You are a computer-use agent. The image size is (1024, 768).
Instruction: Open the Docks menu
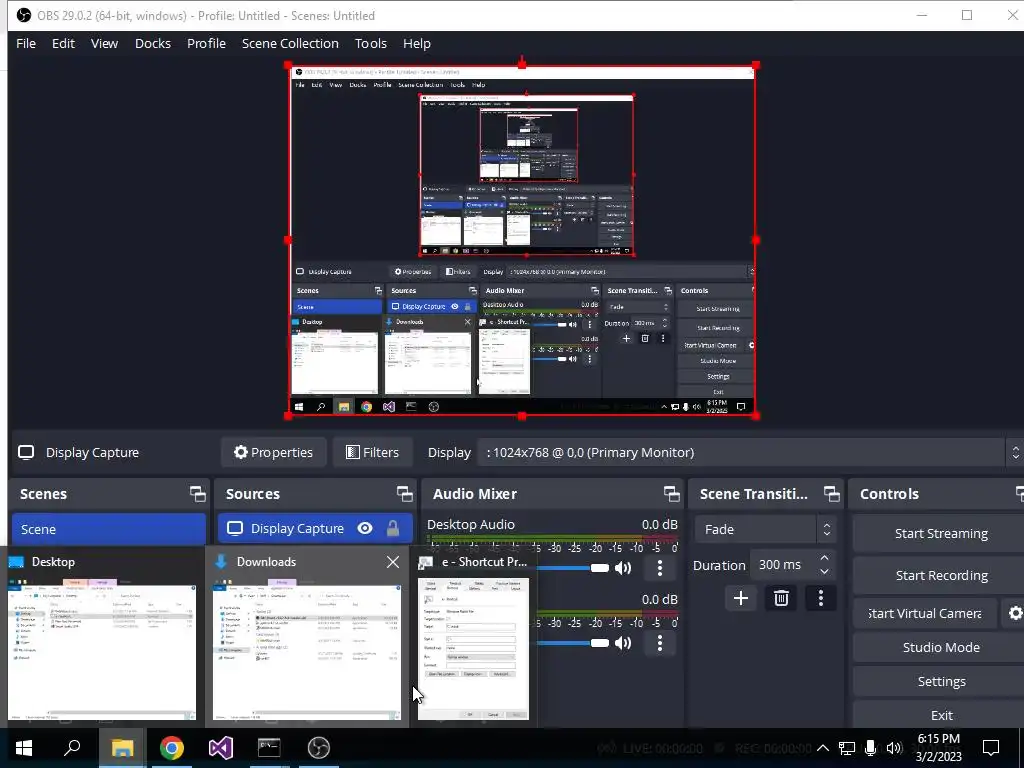[153, 44]
